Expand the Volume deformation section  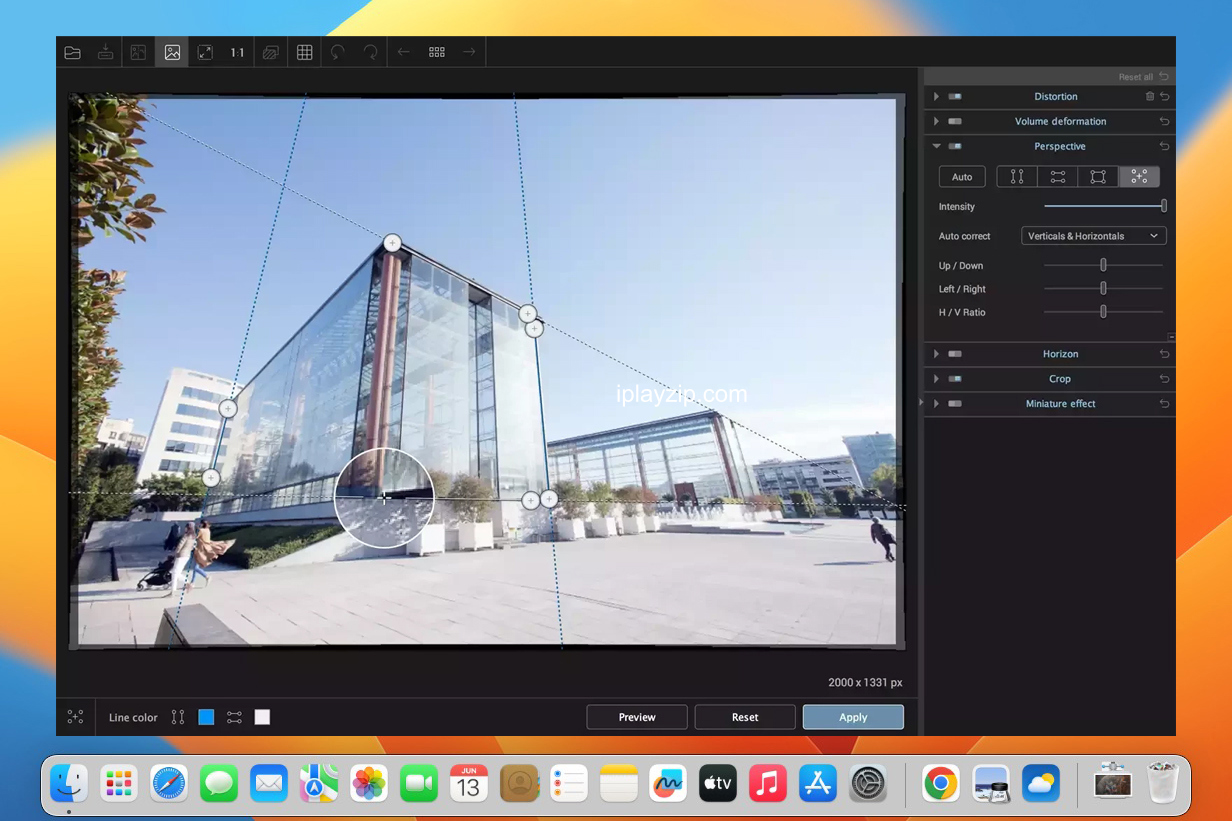pyautogui.click(x=936, y=122)
